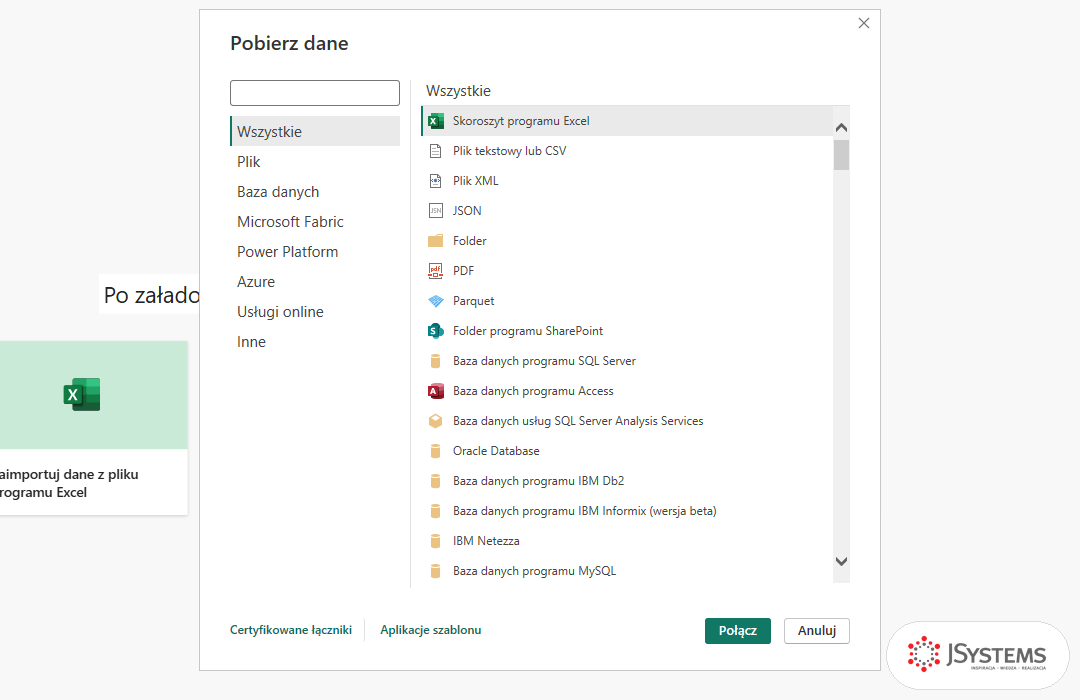The width and height of the screenshot is (1080, 700).
Task: Click the SQL Server database icon
Action: click(435, 361)
